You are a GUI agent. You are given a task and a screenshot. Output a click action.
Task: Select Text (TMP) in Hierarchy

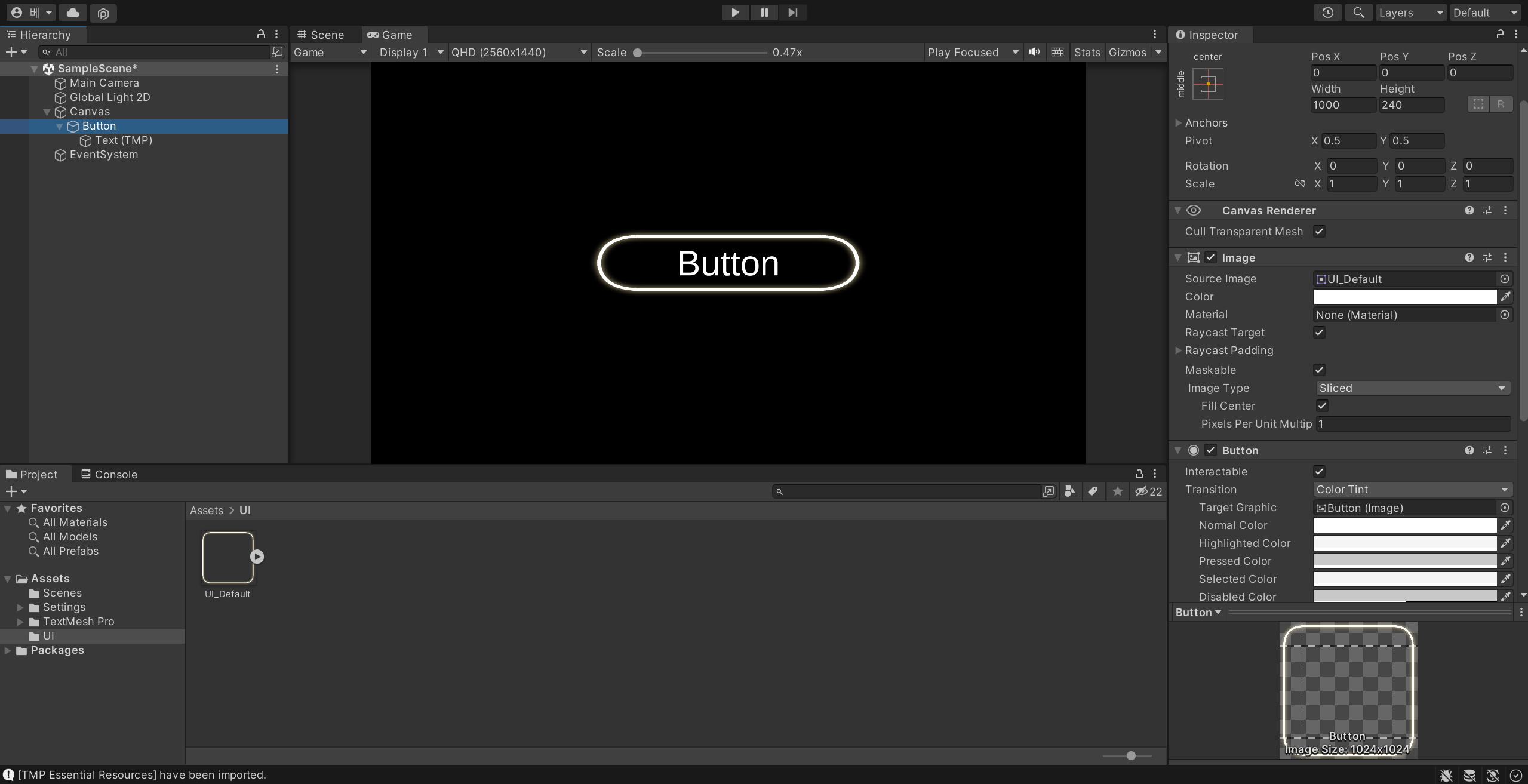tap(123, 140)
